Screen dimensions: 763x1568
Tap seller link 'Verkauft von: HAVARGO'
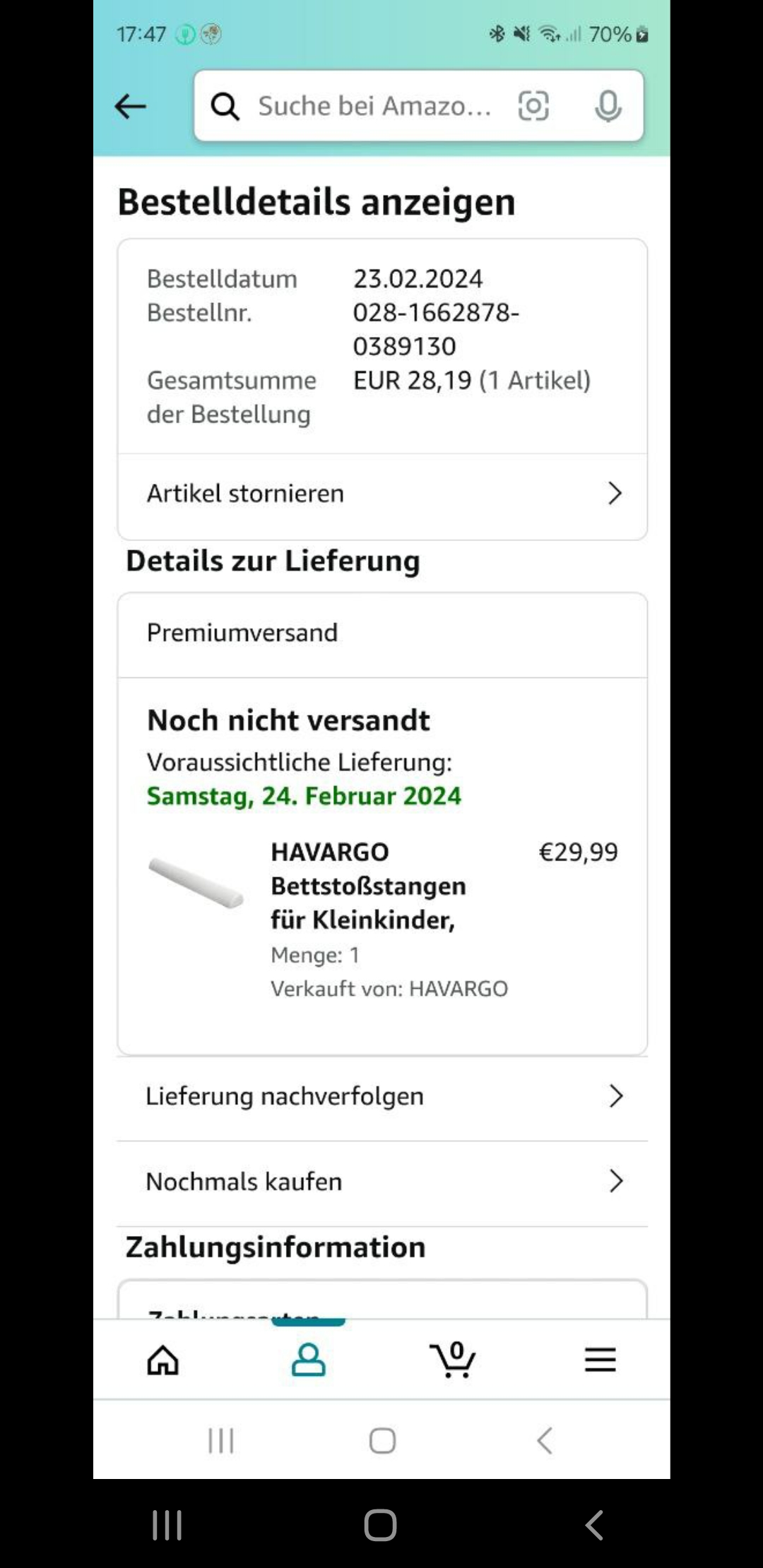(x=389, y=989)
